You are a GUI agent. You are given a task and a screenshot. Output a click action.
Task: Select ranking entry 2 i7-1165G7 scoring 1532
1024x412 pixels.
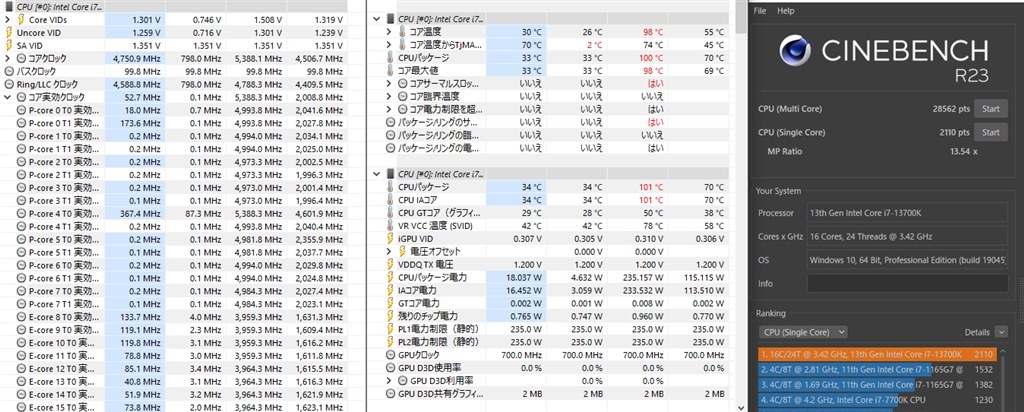(877, 370)
